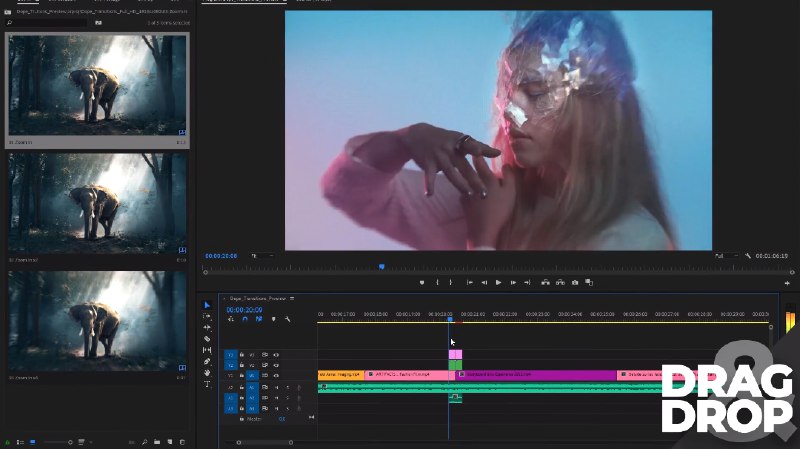The width and height of the screenshot is (800, 449).
Task: Select the Slip tool
Action: coord(207,350)
